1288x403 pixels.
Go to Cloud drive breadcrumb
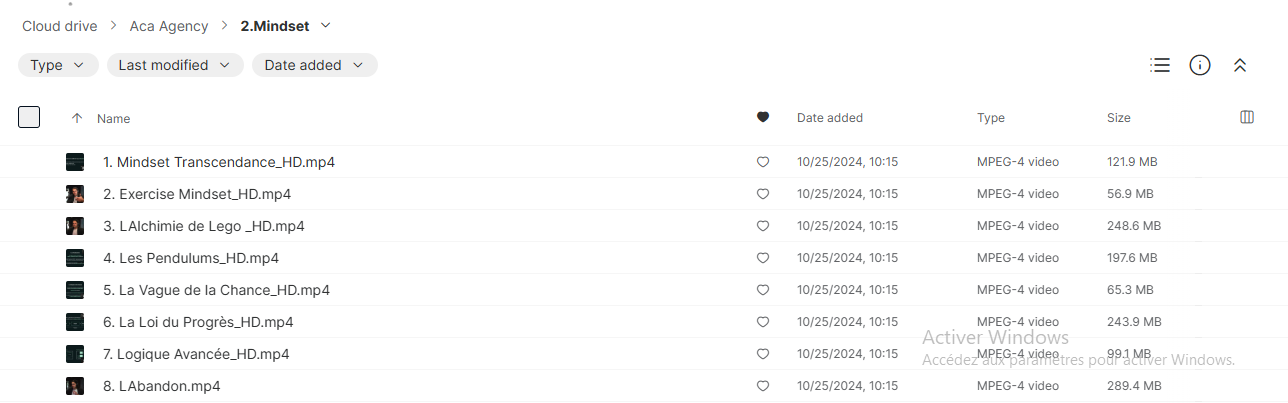tap(60, 26)
